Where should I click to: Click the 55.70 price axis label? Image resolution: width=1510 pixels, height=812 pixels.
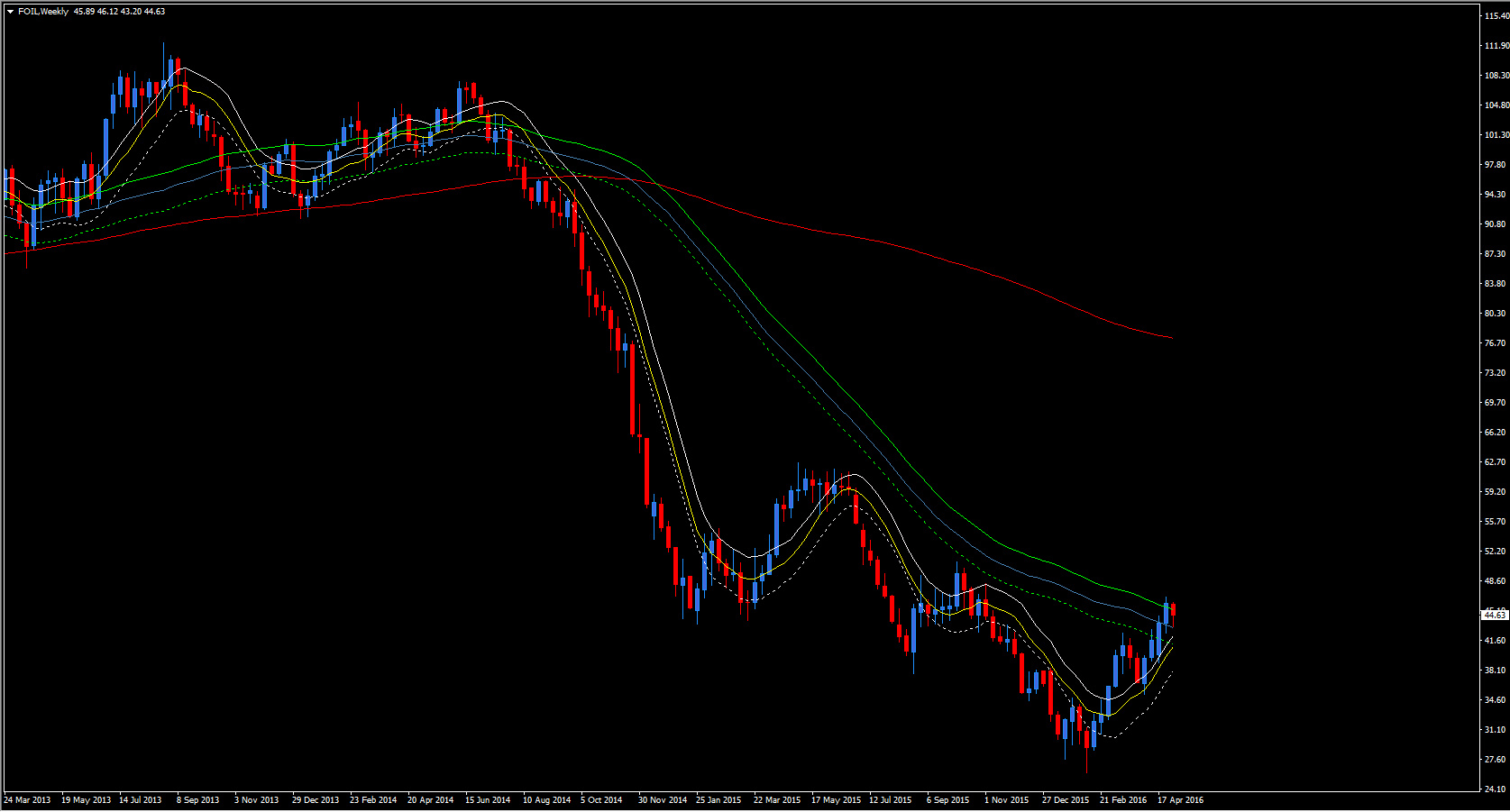coord(1496,522)
